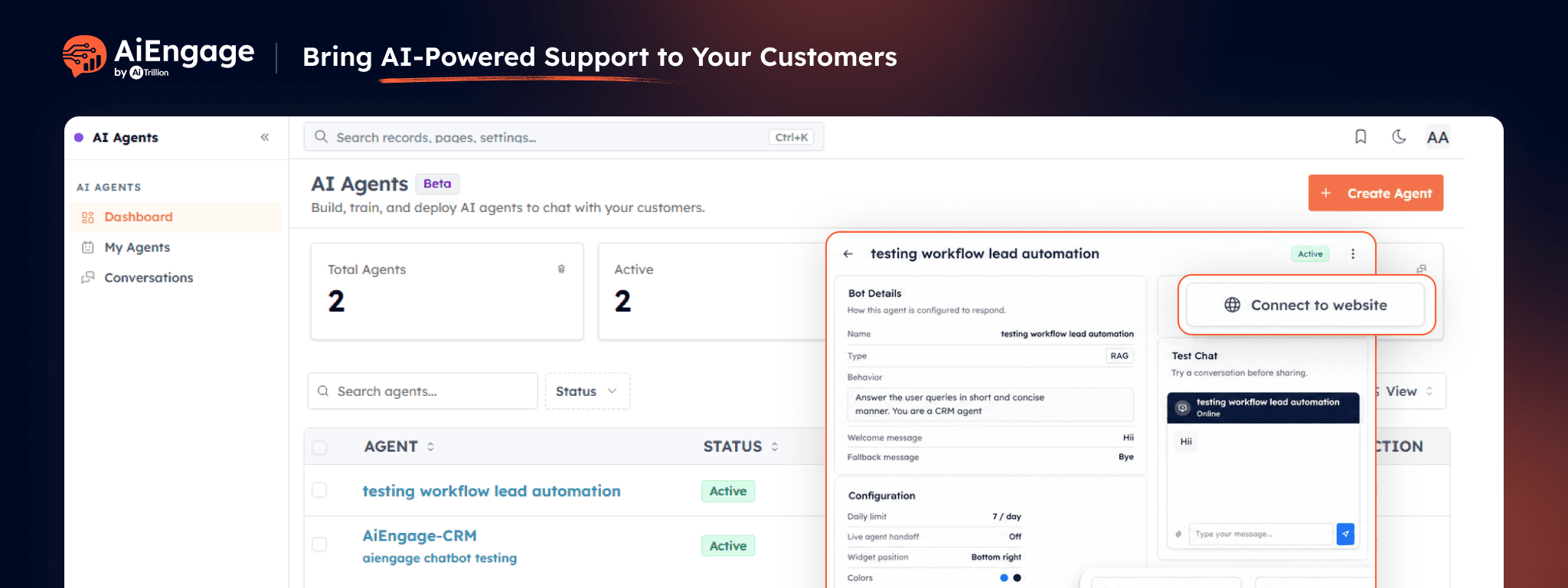This screenshot has width=1568, height=588.
Task: Click Active status of testing workflow row
Action: (728, 492)
